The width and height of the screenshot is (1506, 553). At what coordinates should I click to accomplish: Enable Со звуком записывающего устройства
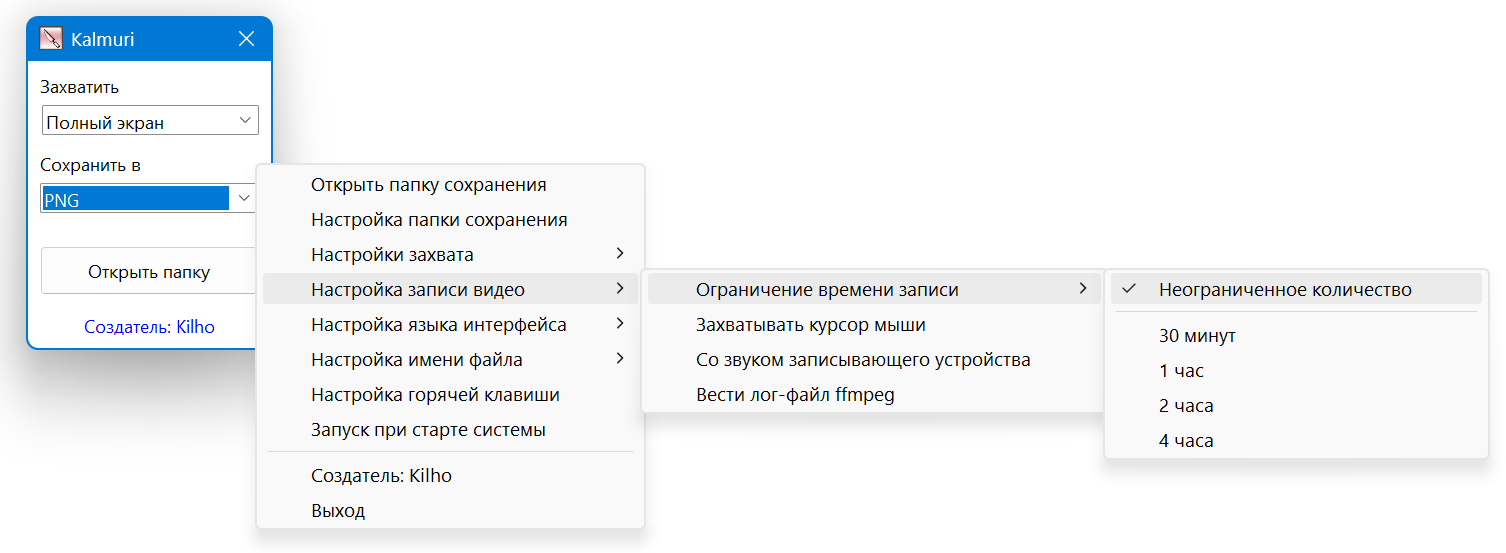click(863, 360)
